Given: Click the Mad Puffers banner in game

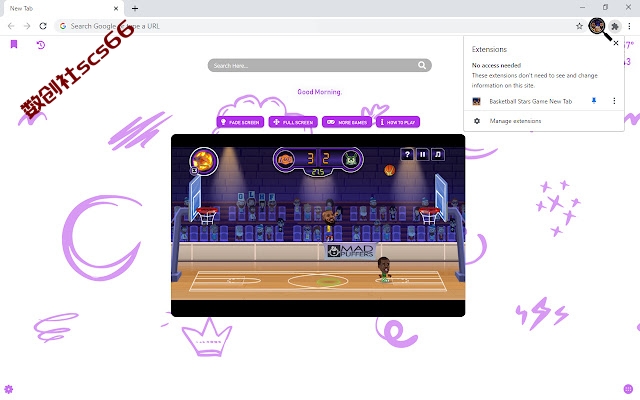Looking at the screenshot, I should 351,251.
